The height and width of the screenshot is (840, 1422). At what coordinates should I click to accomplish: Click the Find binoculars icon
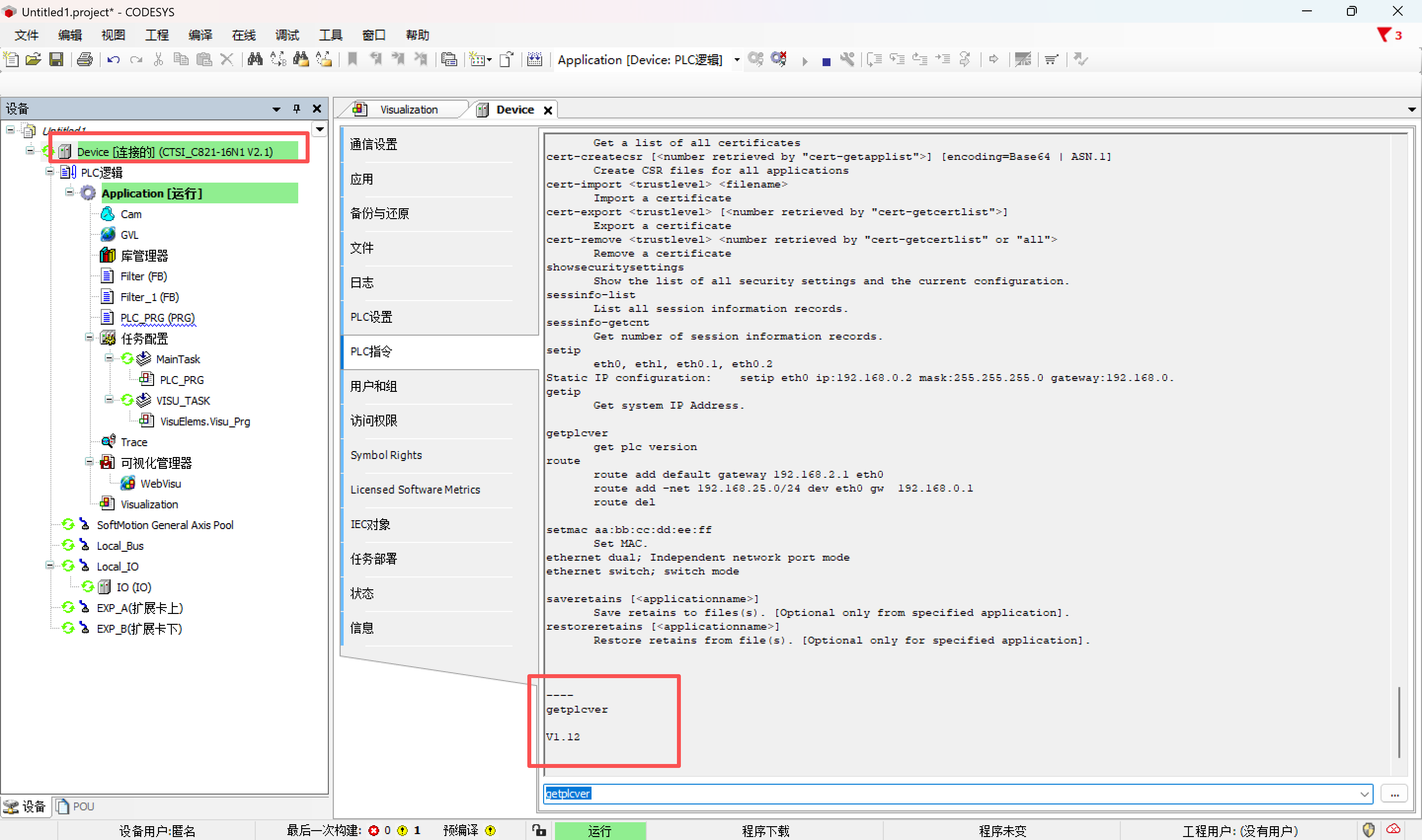[x=255, y=59]
